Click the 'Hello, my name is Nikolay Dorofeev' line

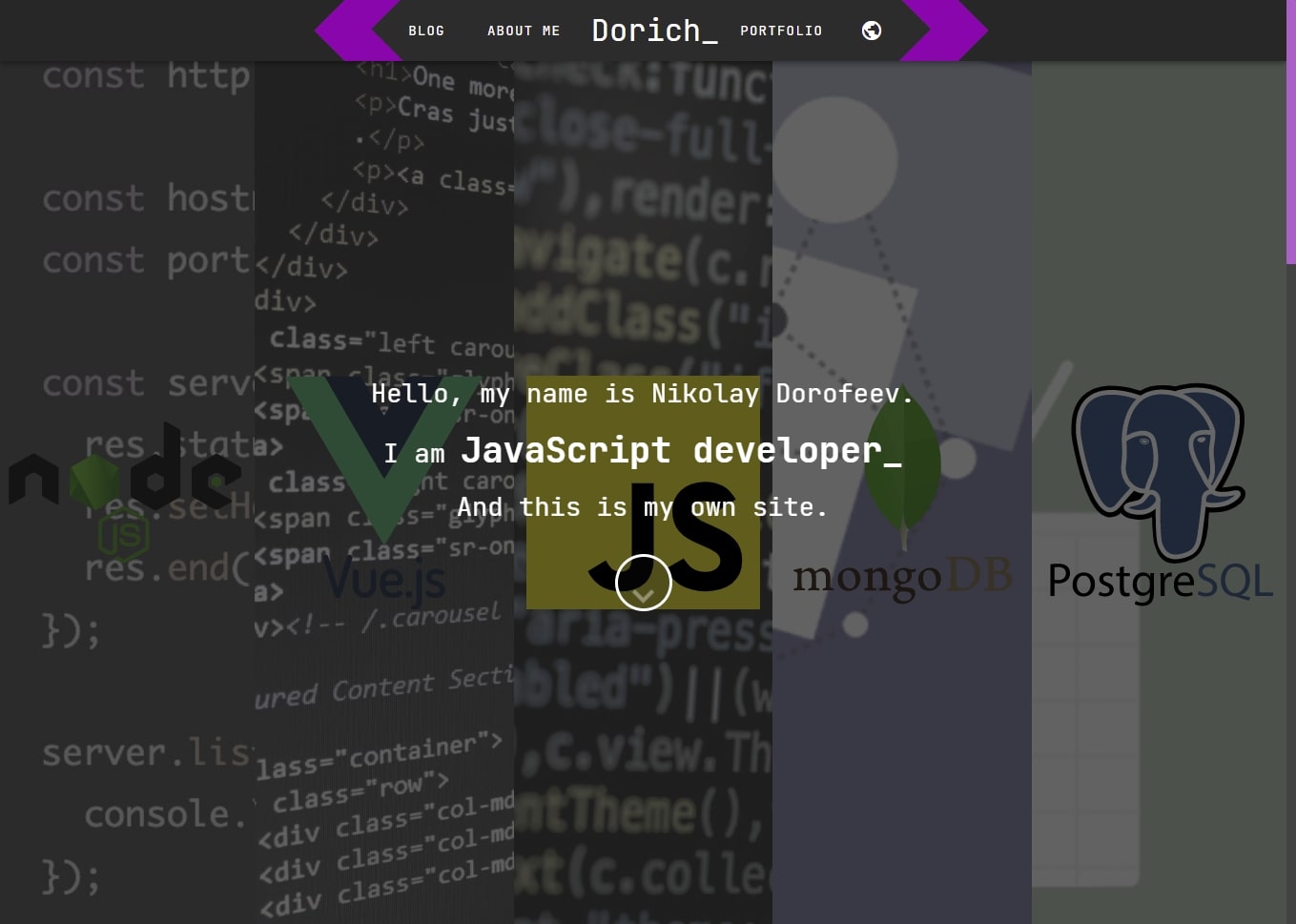[x=641, y=394]
